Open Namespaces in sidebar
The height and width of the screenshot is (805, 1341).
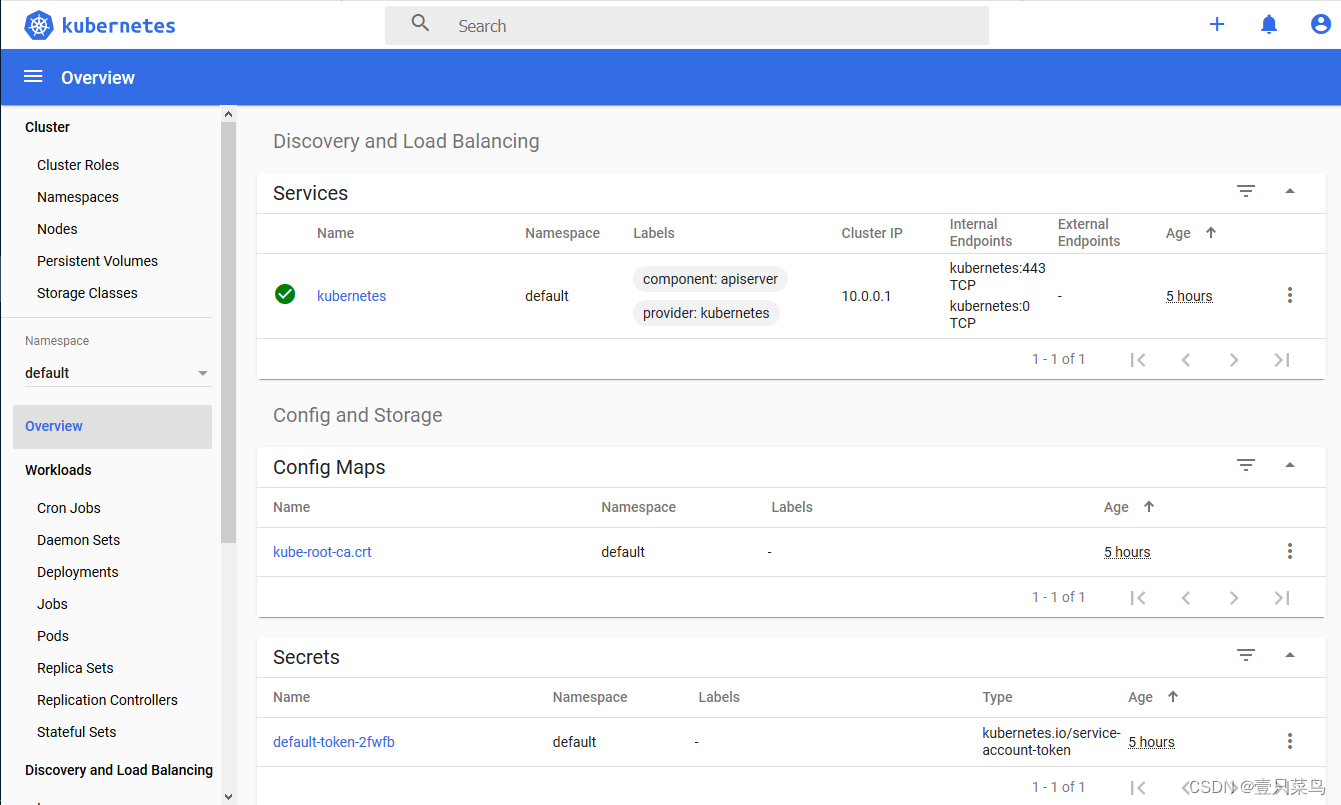click(x=78, y=197)
